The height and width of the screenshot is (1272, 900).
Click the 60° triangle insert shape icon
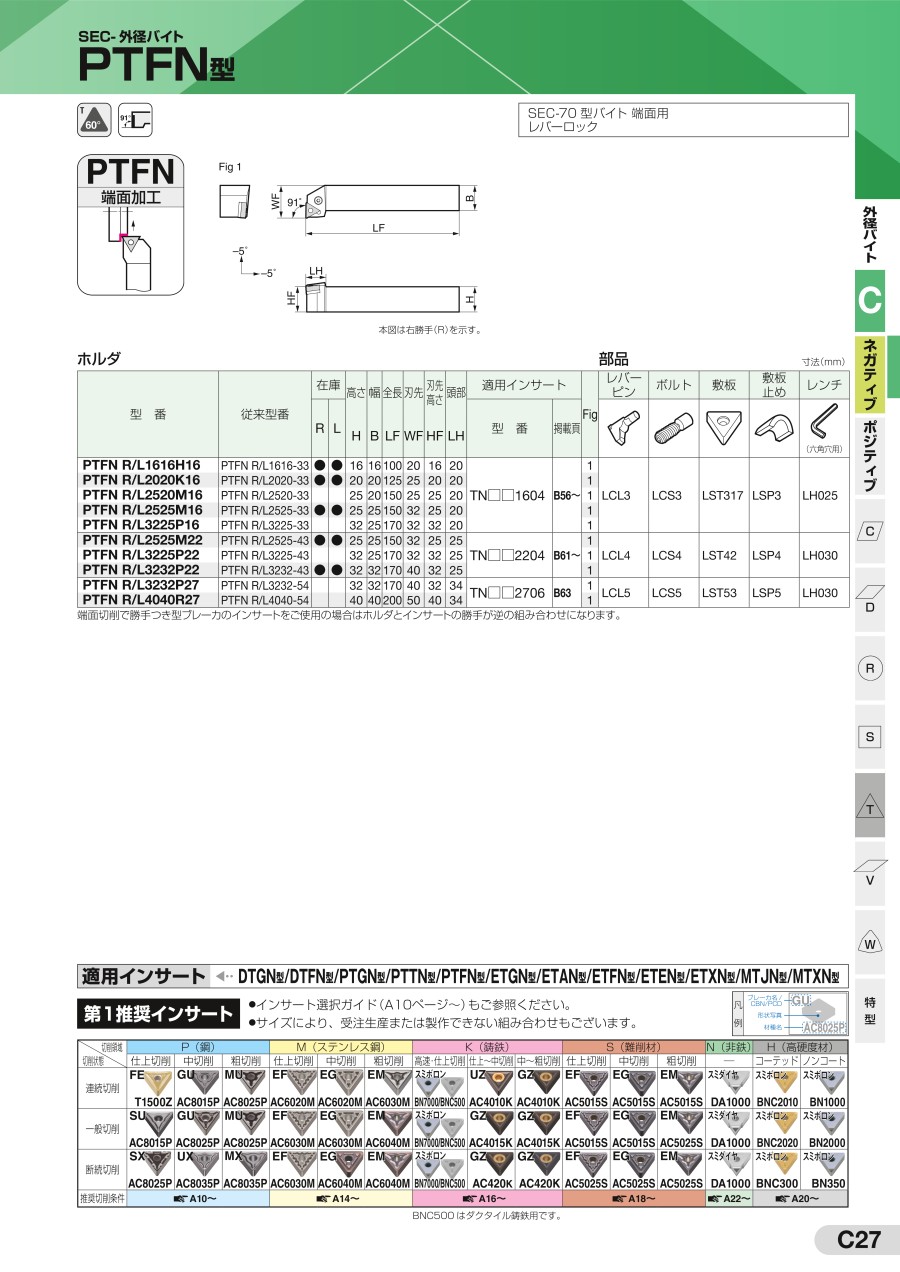[x=93, y=120]
